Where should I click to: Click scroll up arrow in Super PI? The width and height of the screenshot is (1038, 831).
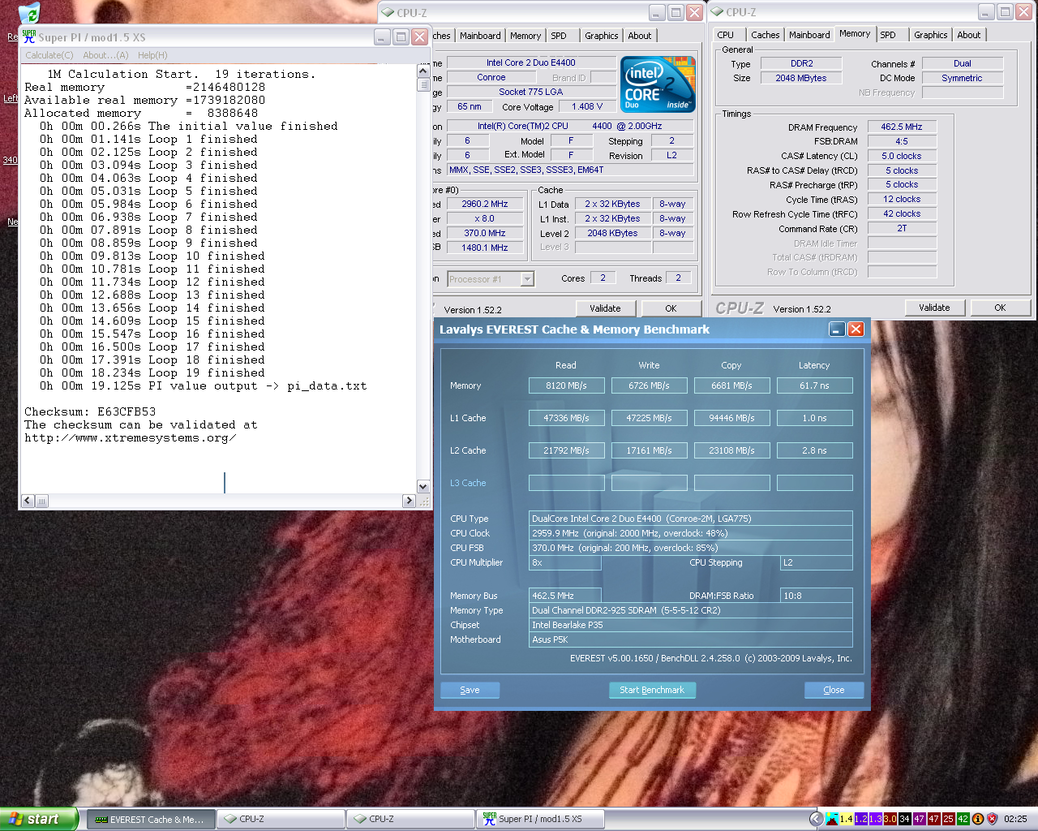pos(423,70)
